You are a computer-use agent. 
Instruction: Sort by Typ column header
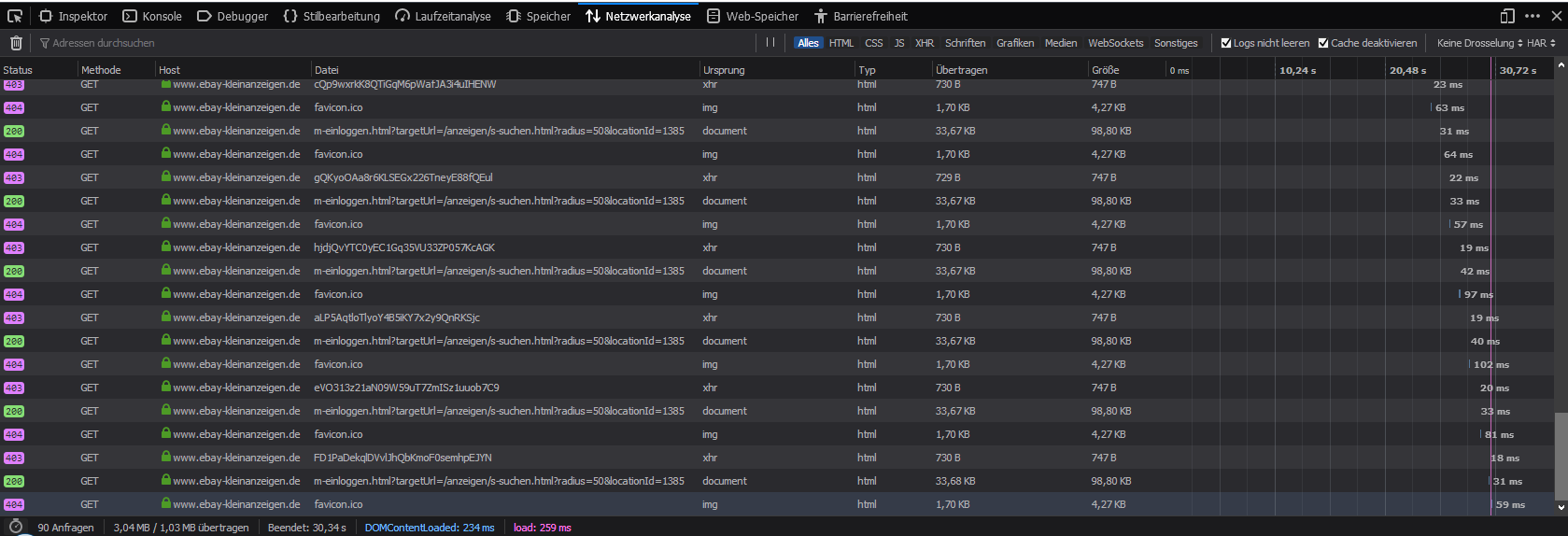click(x=894, y=70)
